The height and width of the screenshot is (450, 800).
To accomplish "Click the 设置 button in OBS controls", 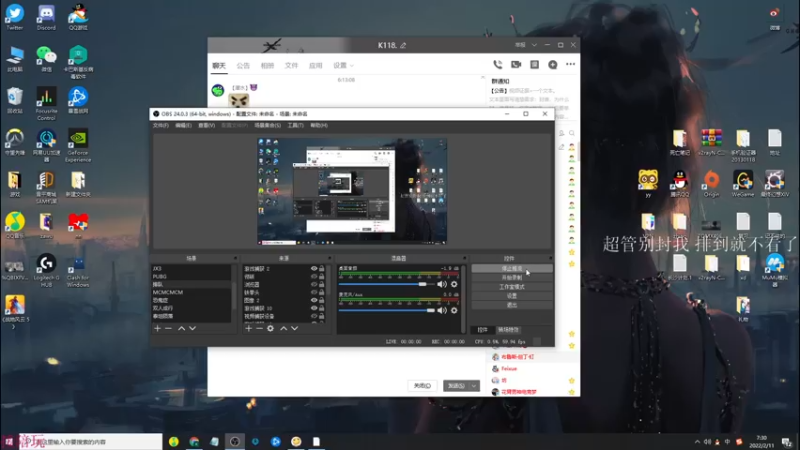I will coord(512,296).
